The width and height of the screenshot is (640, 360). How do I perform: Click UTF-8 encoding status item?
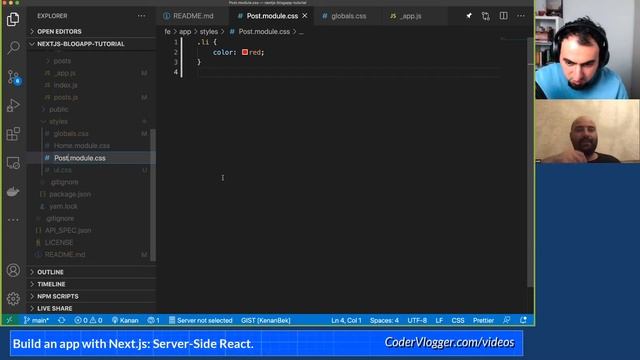[x=417, y=320]
